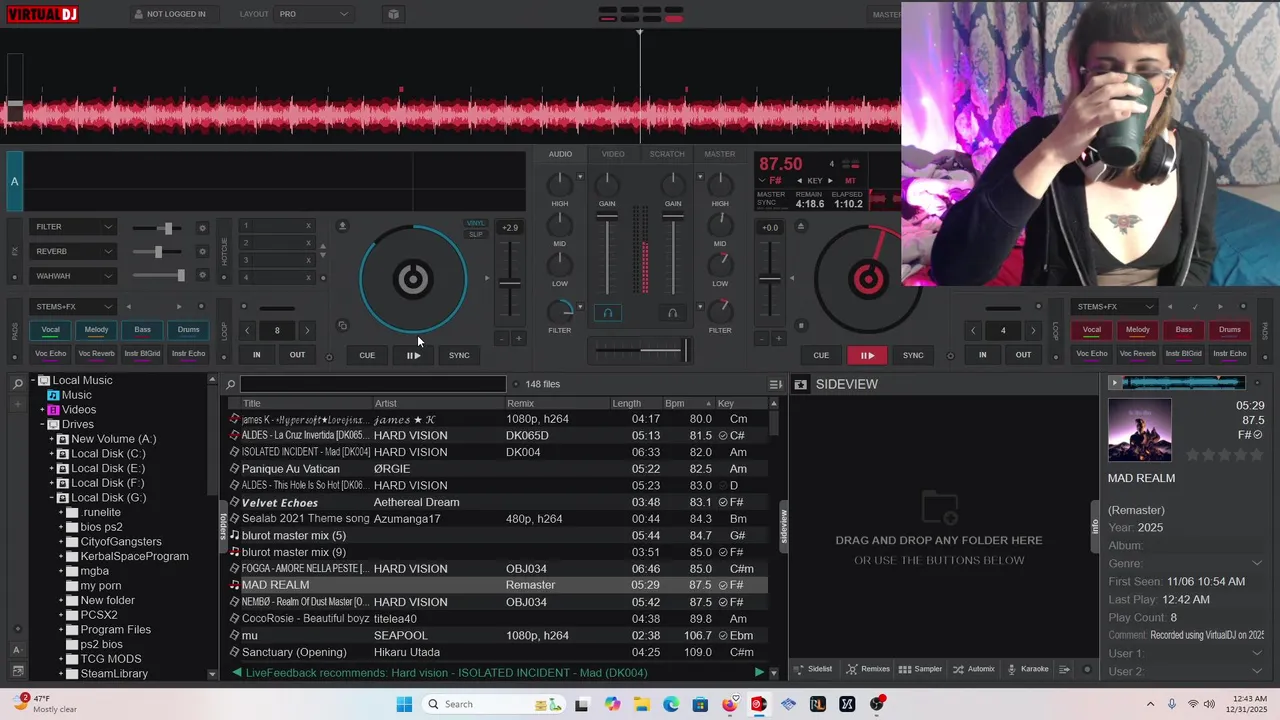The width and height of the screenshot is (1280, 720).
Task: Open settings gear for WAHWAH effect
Action: [x=202, y=276]
